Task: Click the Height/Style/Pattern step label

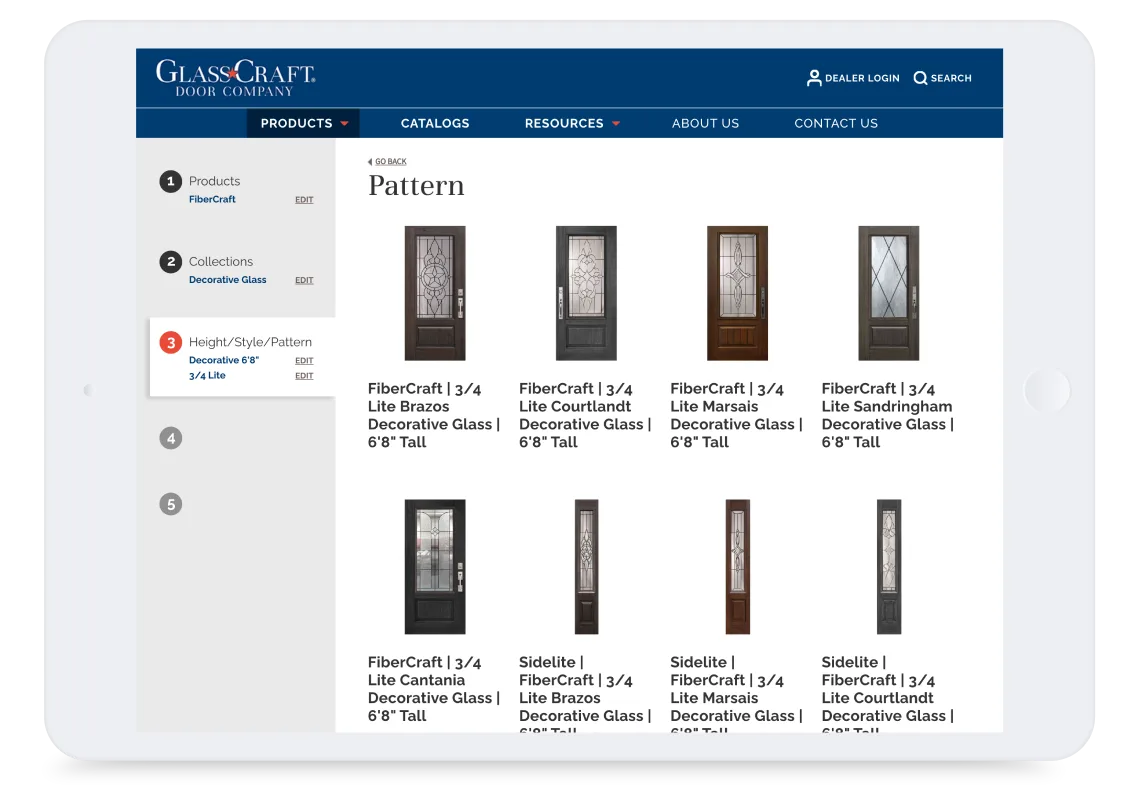Action: [x=250, y=342]
